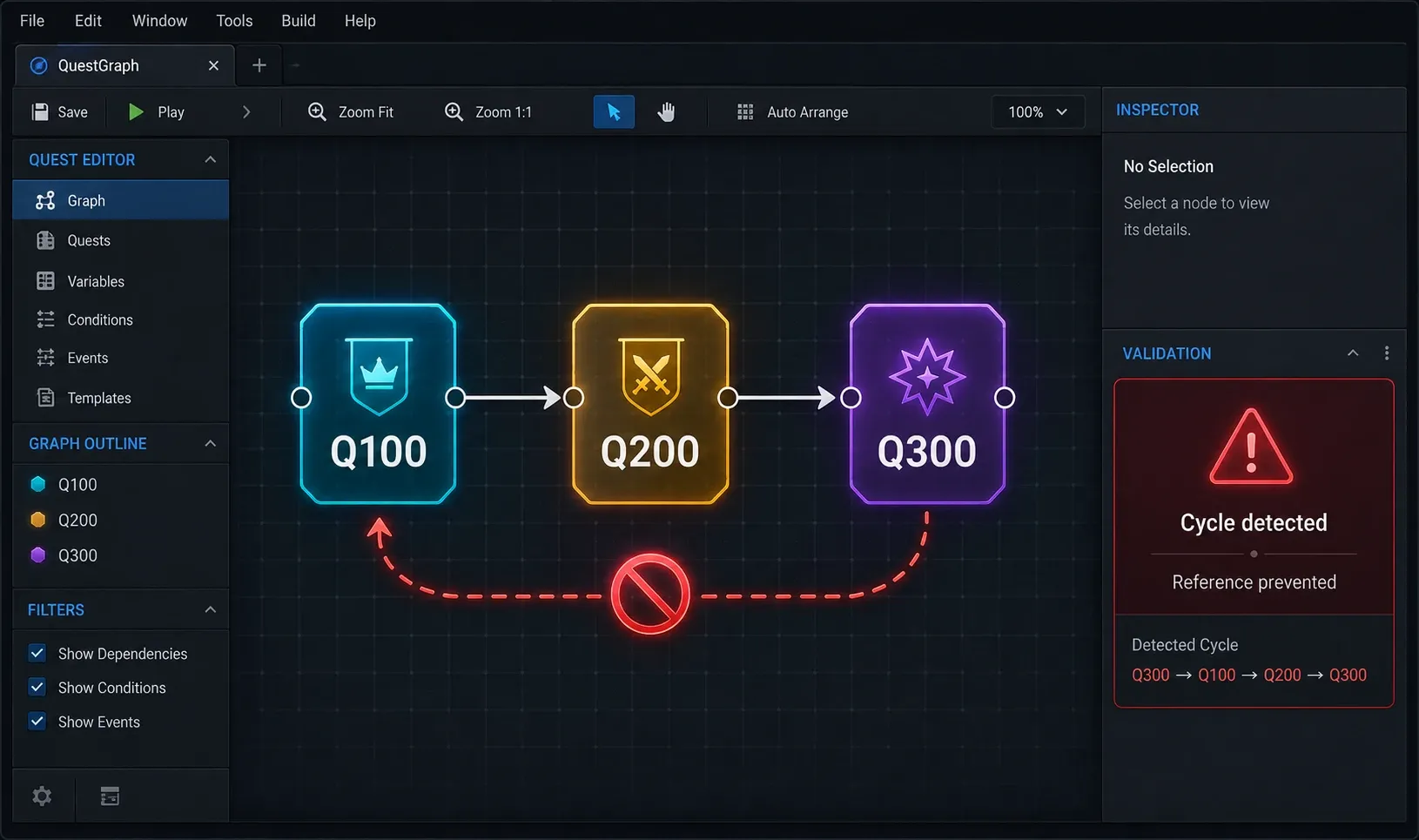Click the orange Q200 outline swatch

tap(37, 520)
